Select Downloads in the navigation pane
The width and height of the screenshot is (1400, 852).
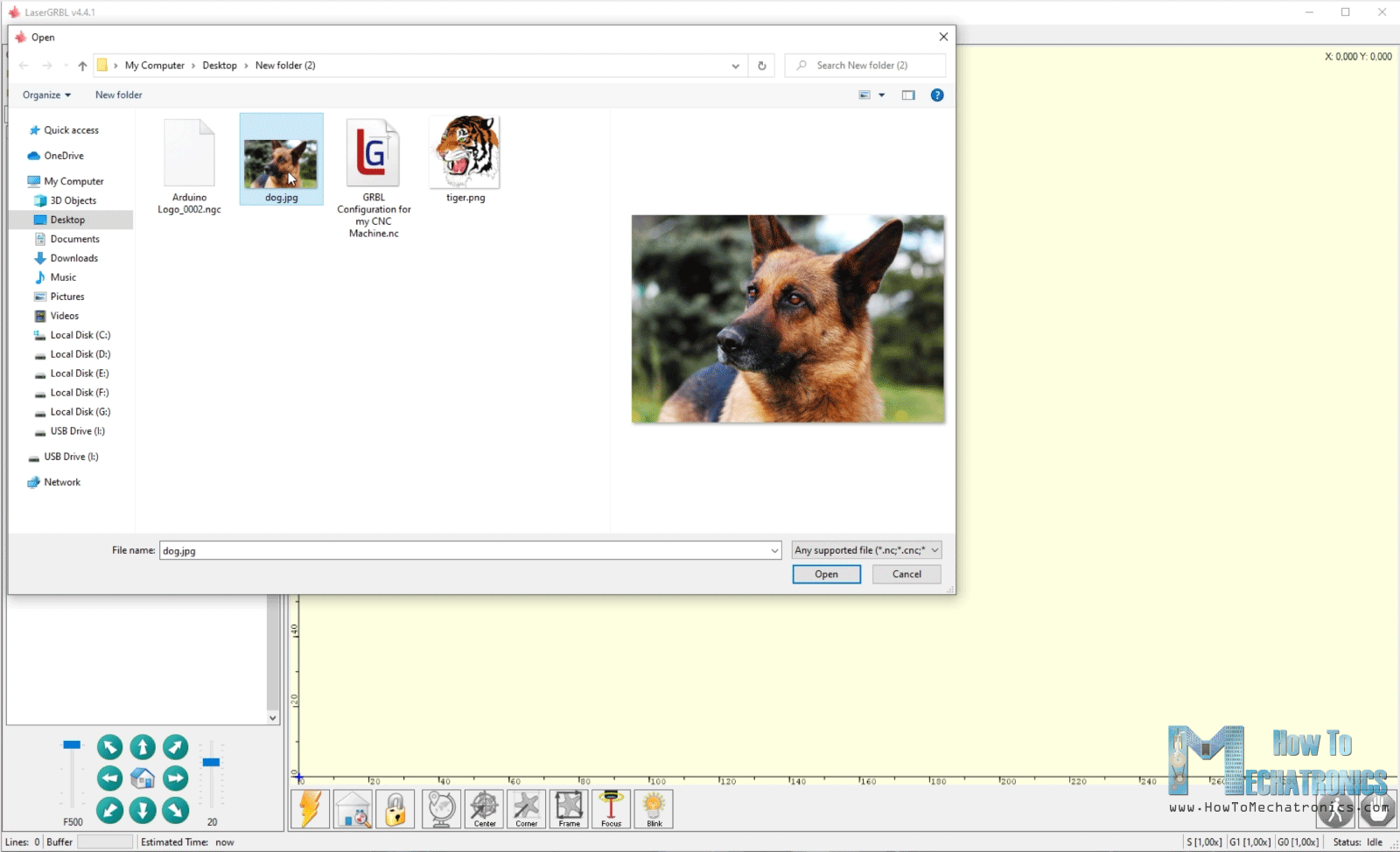tap(73, 258)
